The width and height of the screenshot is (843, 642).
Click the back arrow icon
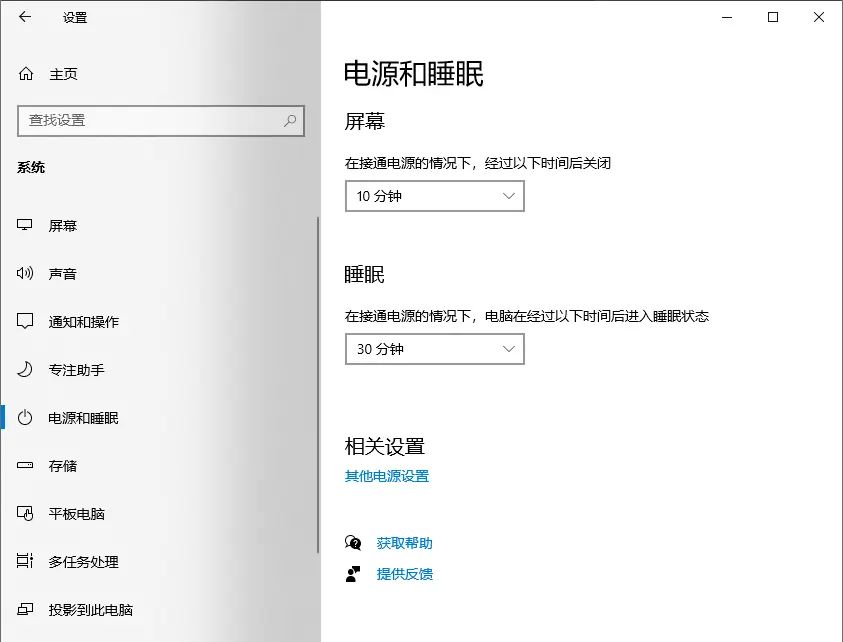(x=25, y=17)
